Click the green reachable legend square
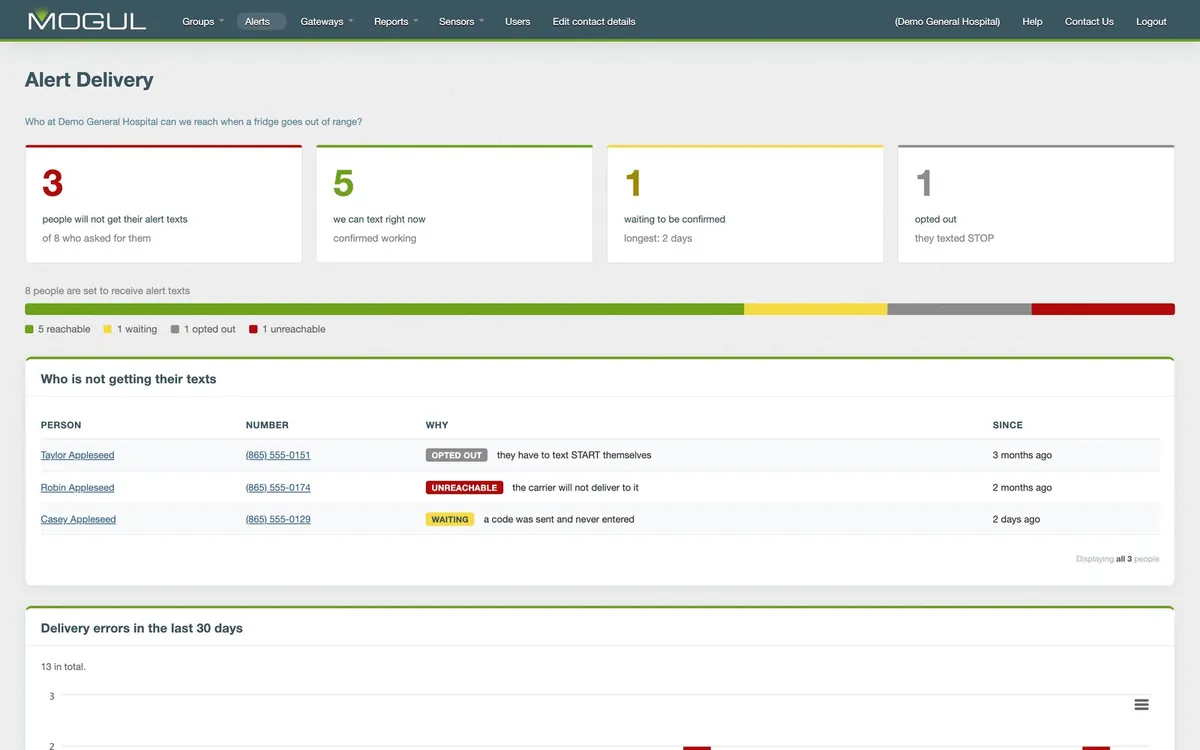1200x750 pixels. (29, 329)
